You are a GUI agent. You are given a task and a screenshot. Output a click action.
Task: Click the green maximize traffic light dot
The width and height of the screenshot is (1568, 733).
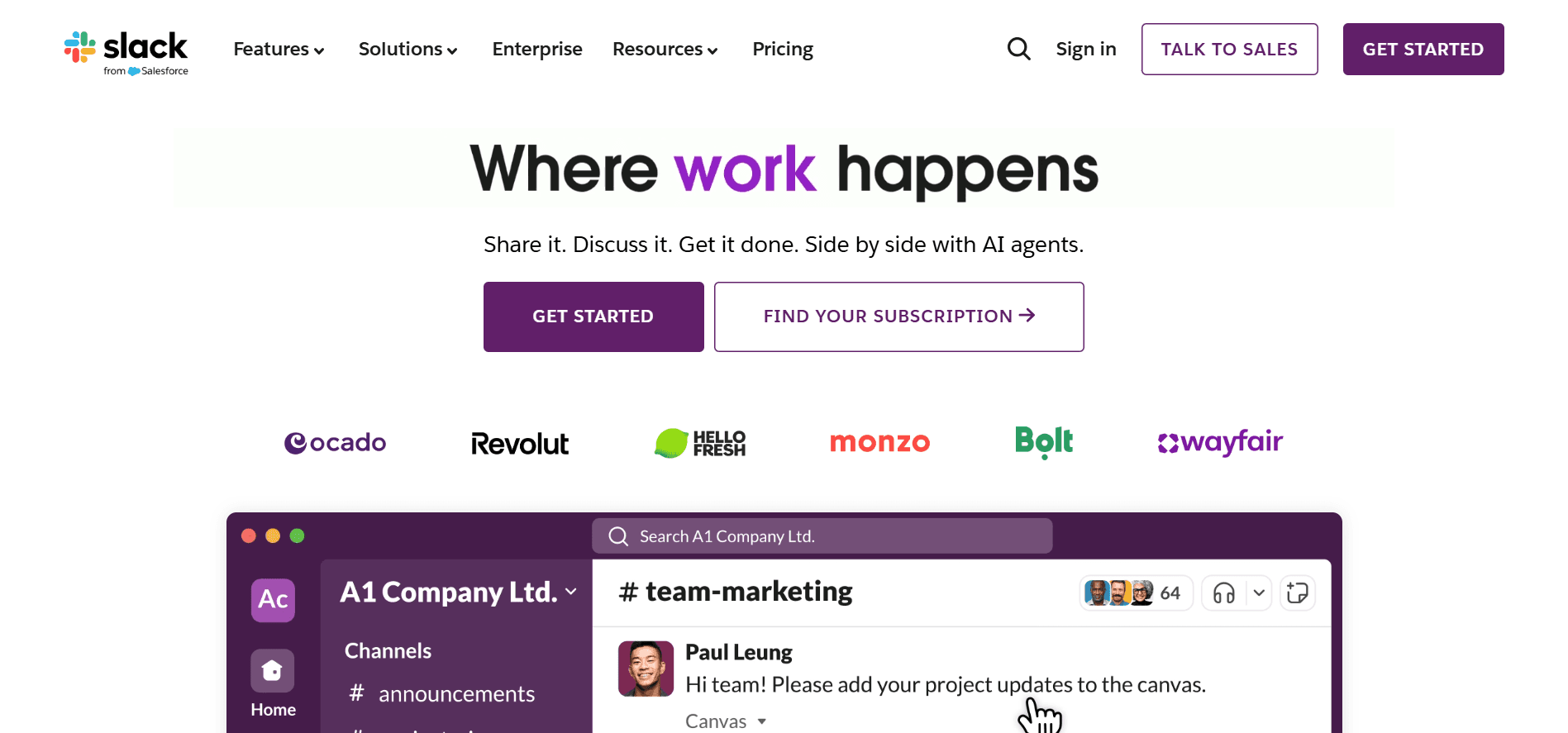pyautogui.click(x=298, y=535)
